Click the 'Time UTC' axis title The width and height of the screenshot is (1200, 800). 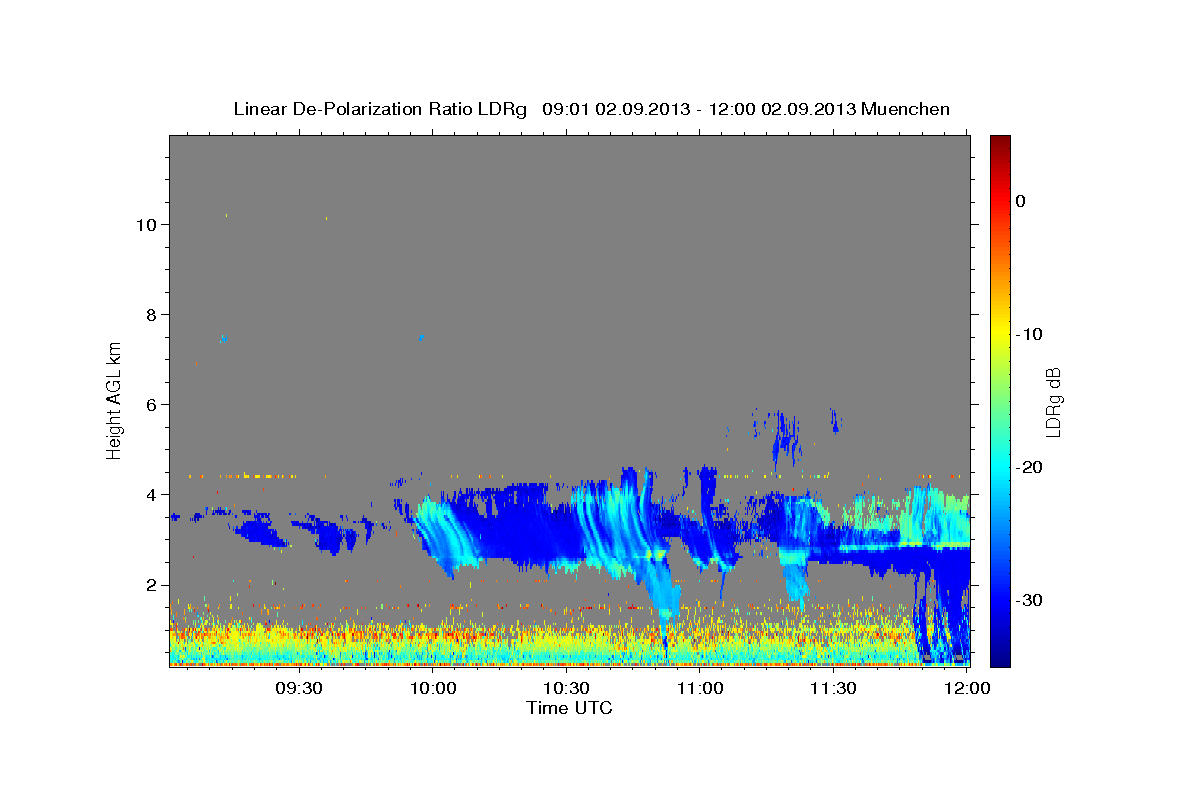[x=569, y=709]
